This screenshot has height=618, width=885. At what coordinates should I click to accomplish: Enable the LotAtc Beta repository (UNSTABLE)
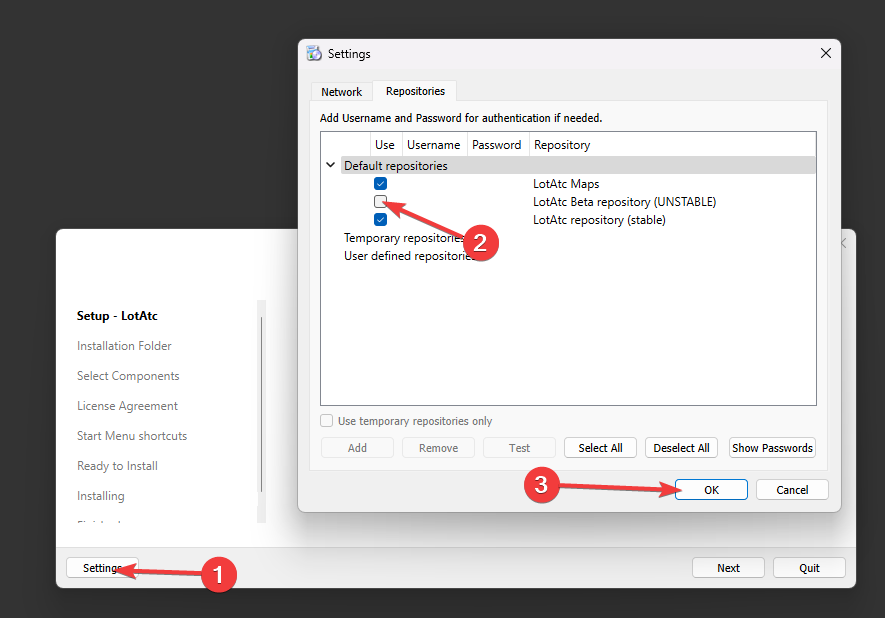pos(380,201)
